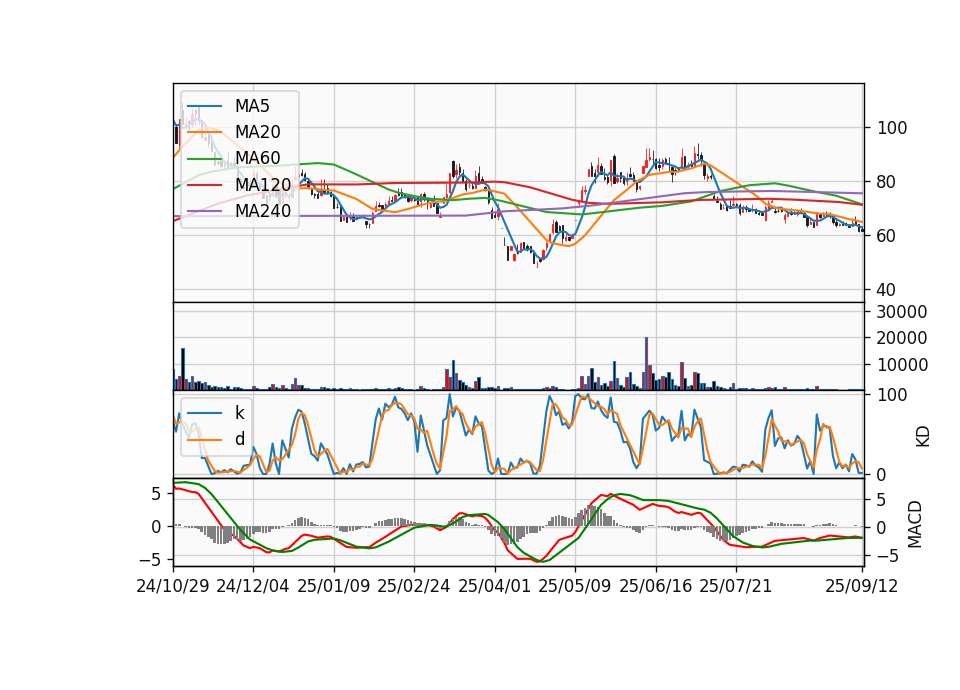960x690 pixels.
Task: Click the k legend label in KD panel
Action: click(x=239, y=413)
